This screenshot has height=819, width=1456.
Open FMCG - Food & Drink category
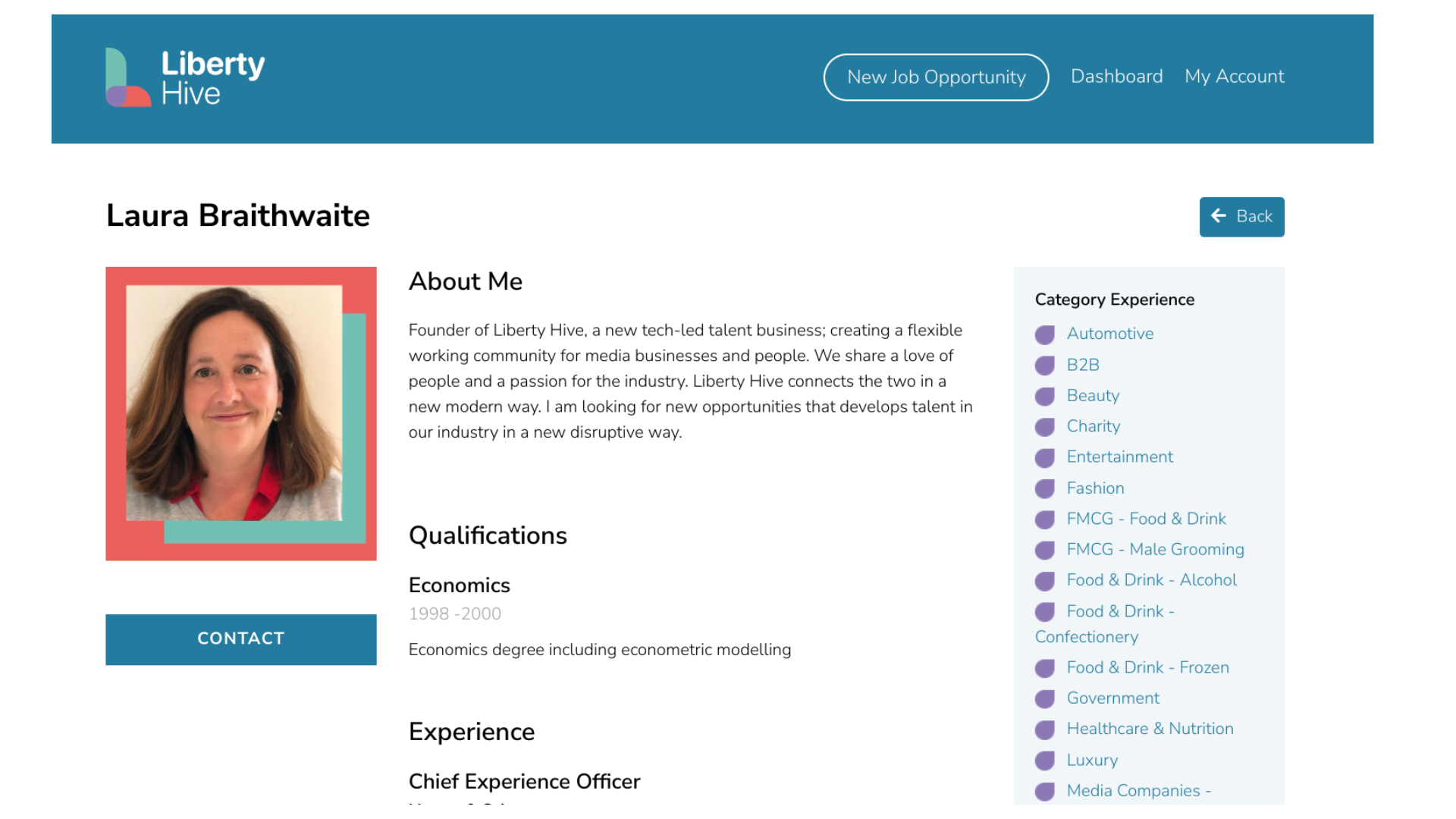1146,519
